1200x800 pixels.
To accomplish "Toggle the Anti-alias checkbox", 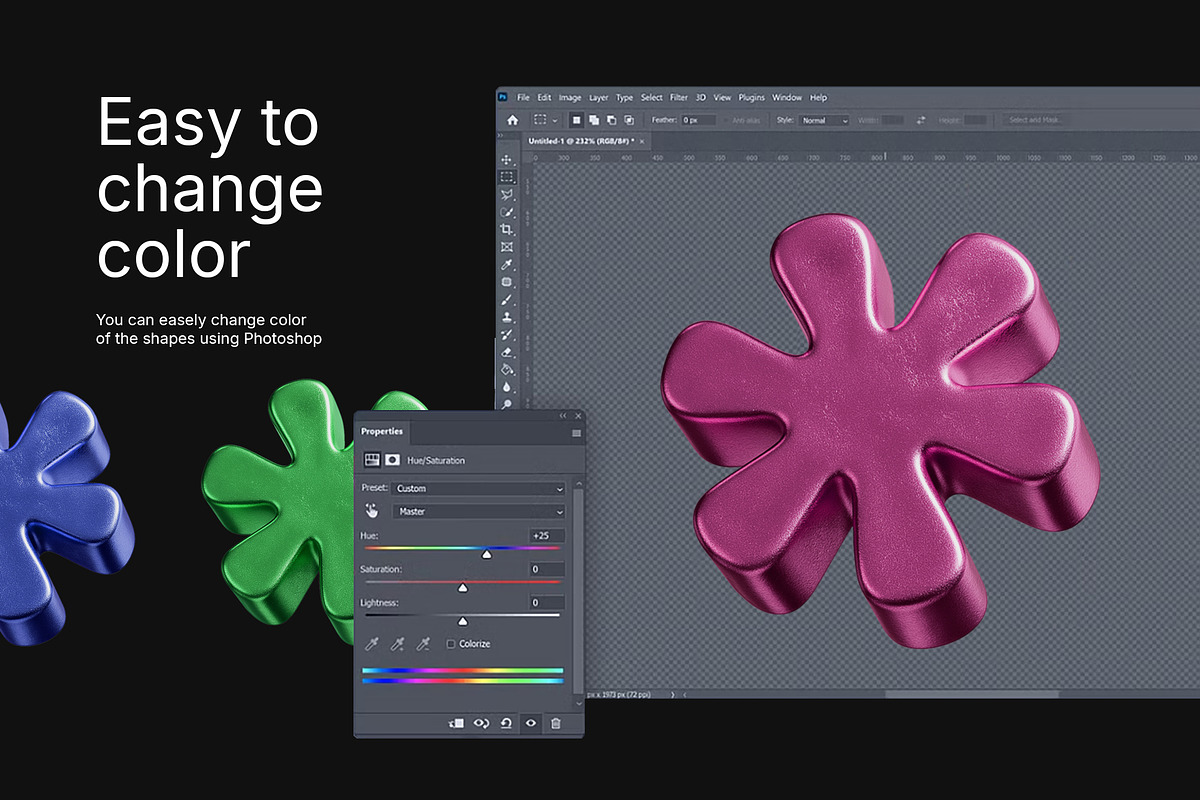I will (726, 120).
